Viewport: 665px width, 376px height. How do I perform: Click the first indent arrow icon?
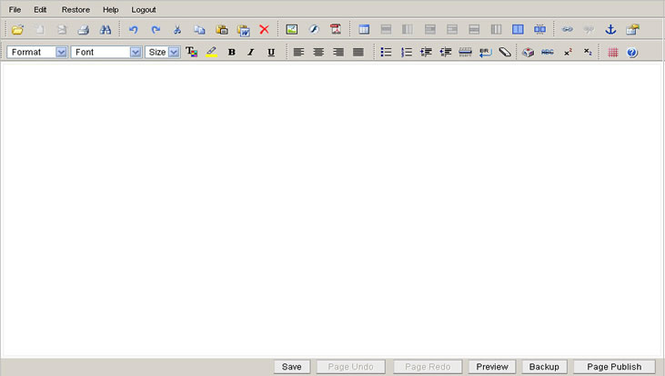(426, 52)
